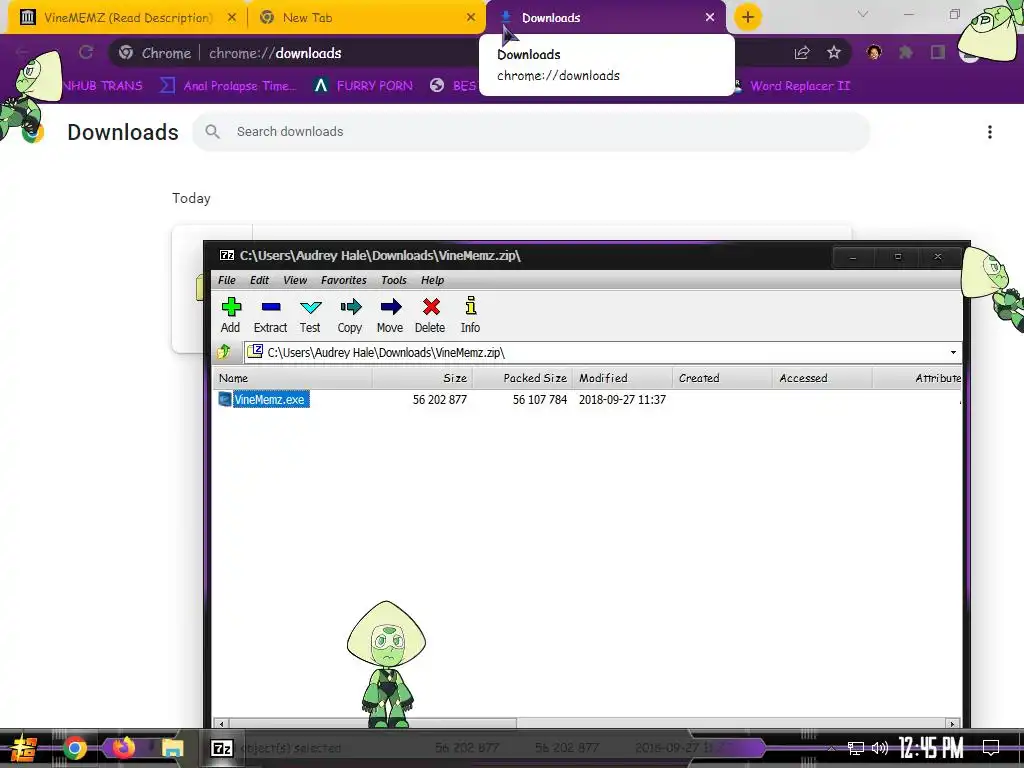Viewport: 1024px width, 768px height.
Task: Sort by Name column header
Action: coord(293,378)
